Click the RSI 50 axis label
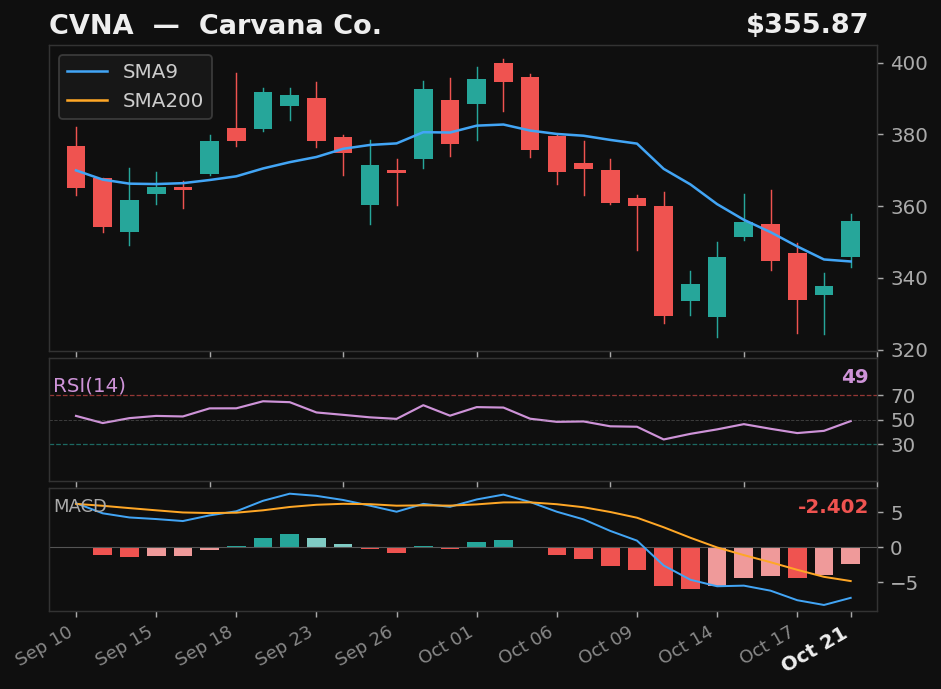 pyautogui.click(x=903, y=420)
